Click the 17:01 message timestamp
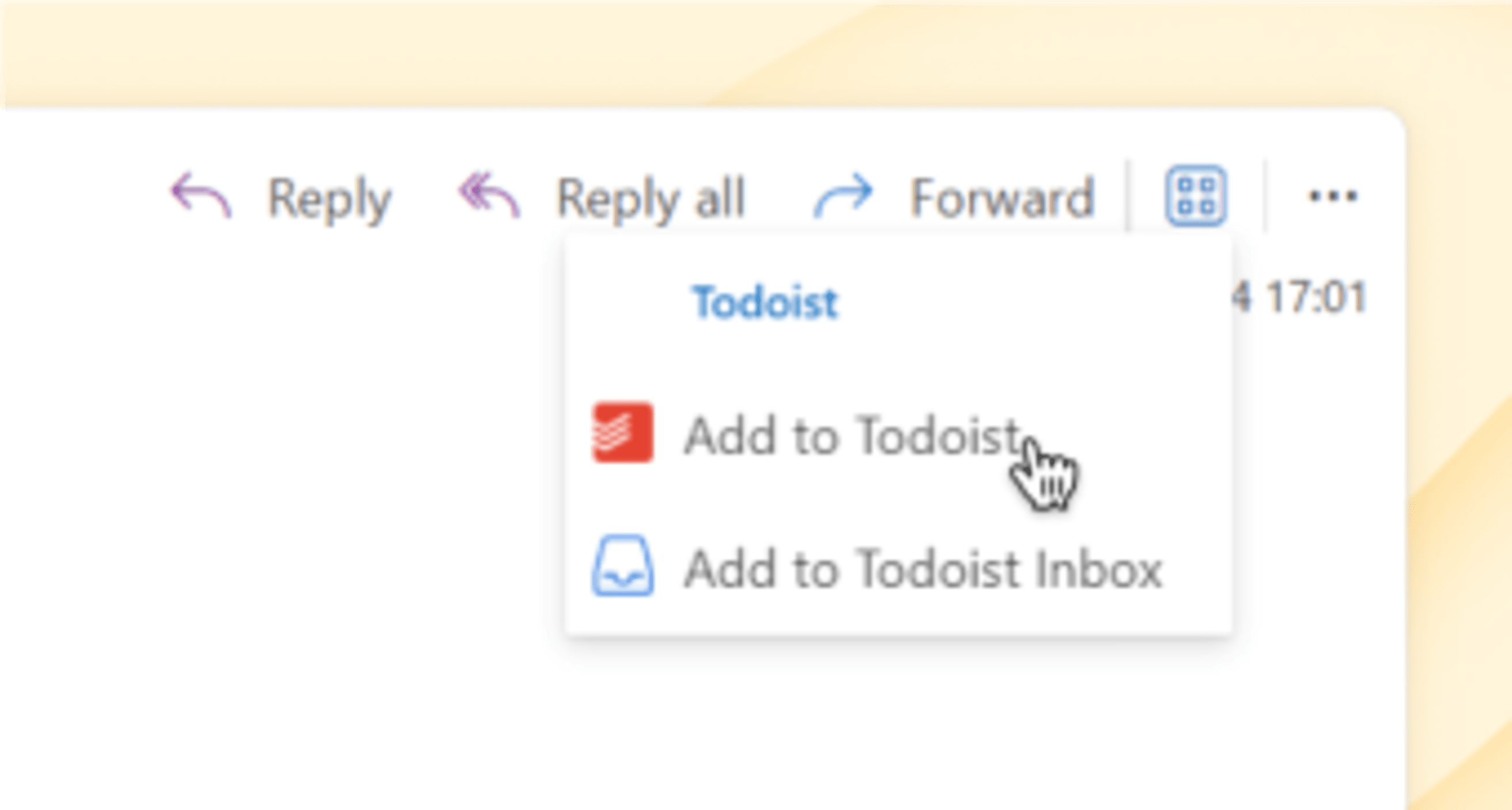Viewport: 1512px width, 810px height. pos(1315,297)
